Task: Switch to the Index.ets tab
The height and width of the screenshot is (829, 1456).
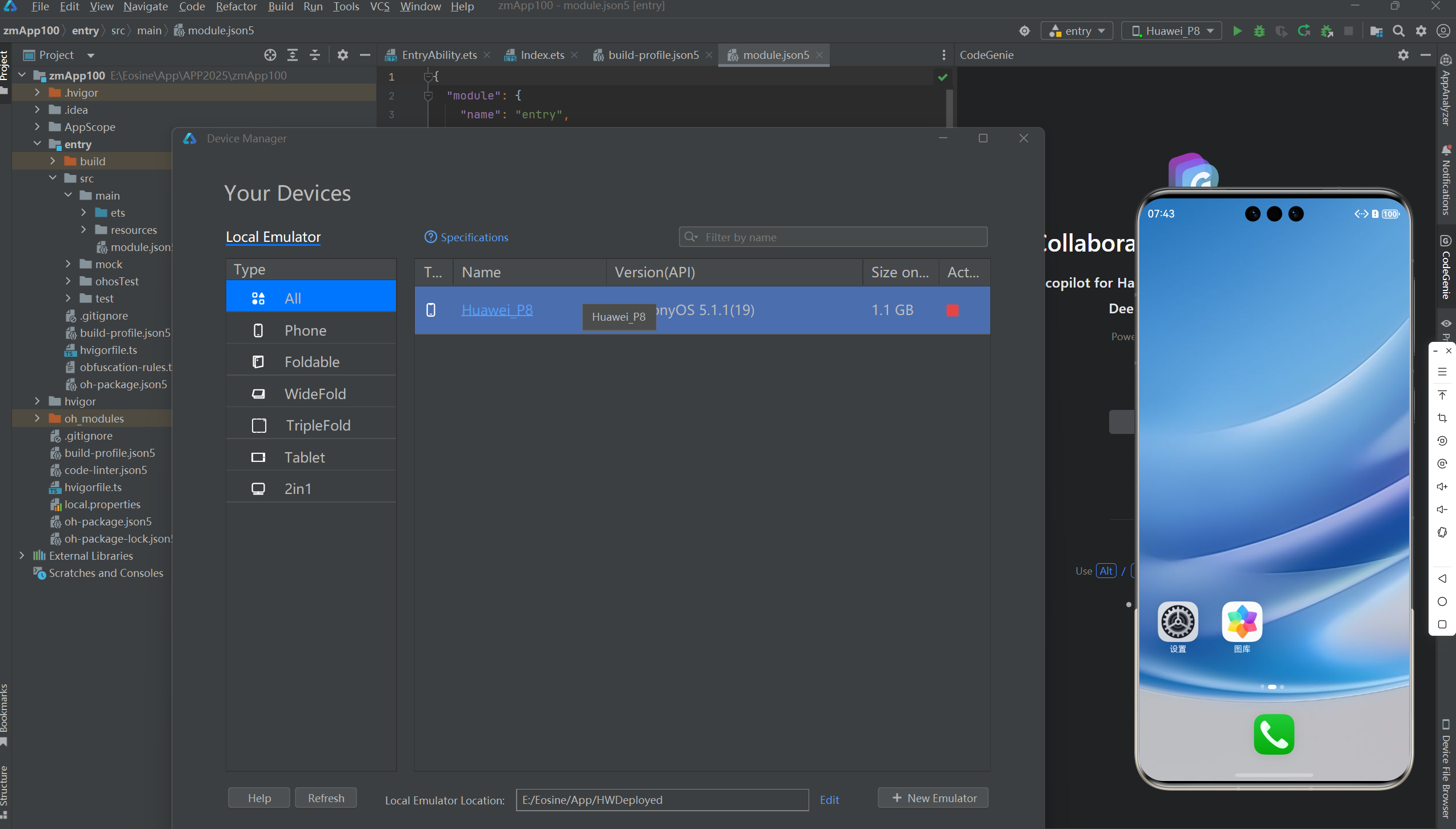Action: tap(542, 55)
